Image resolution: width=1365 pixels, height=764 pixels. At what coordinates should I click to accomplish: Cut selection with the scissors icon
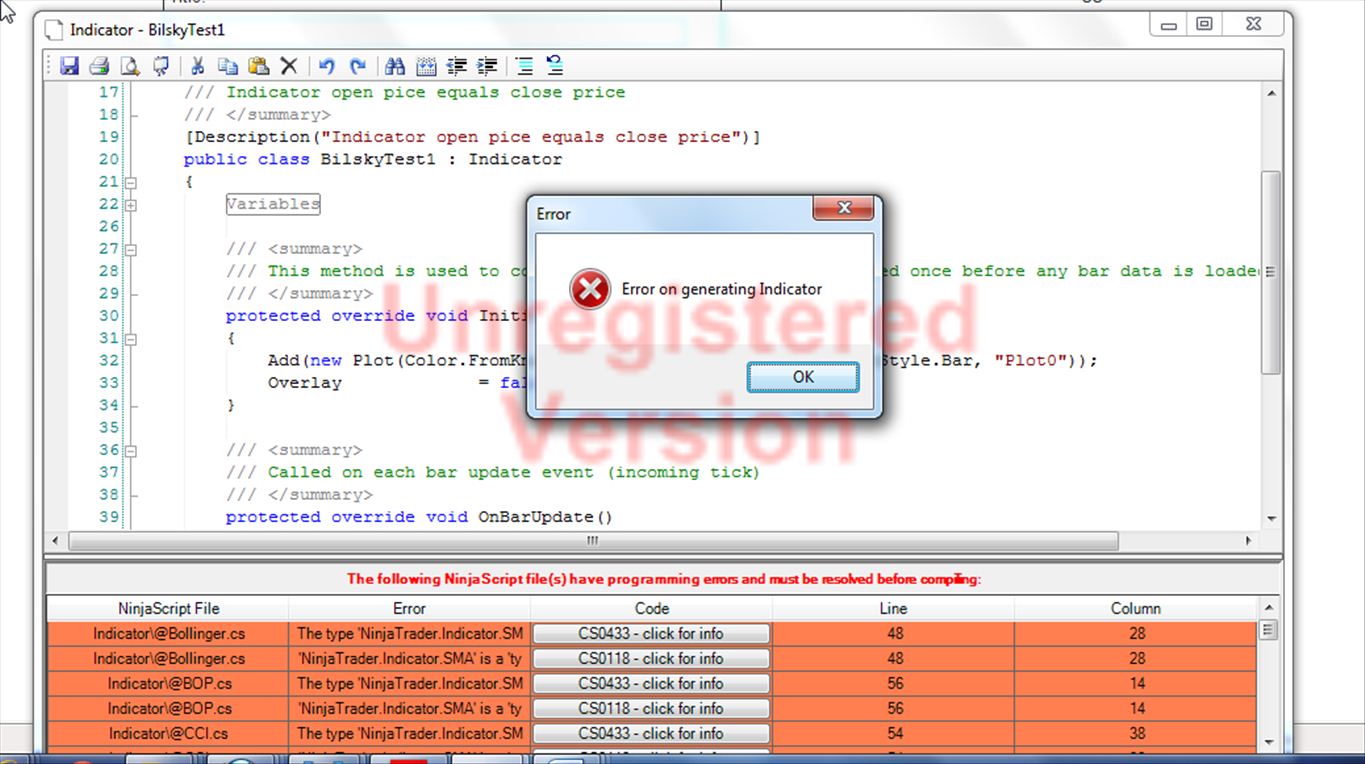[x=197, y=66]
